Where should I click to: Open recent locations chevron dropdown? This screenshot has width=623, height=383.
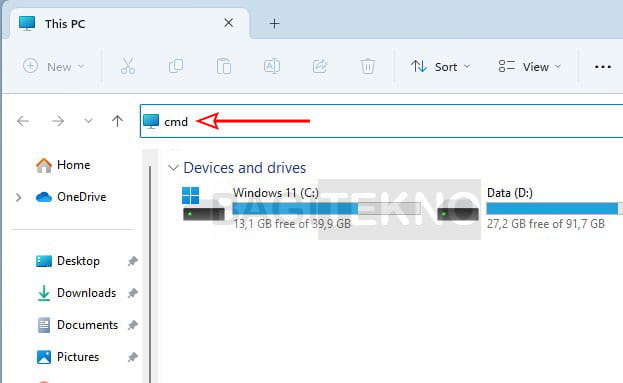[88, 121]
